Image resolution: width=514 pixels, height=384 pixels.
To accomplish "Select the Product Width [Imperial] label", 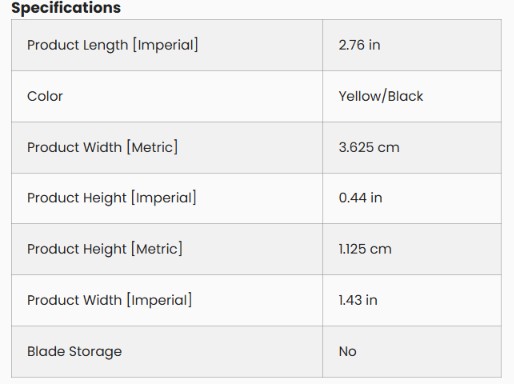I will tap(109, 300).
